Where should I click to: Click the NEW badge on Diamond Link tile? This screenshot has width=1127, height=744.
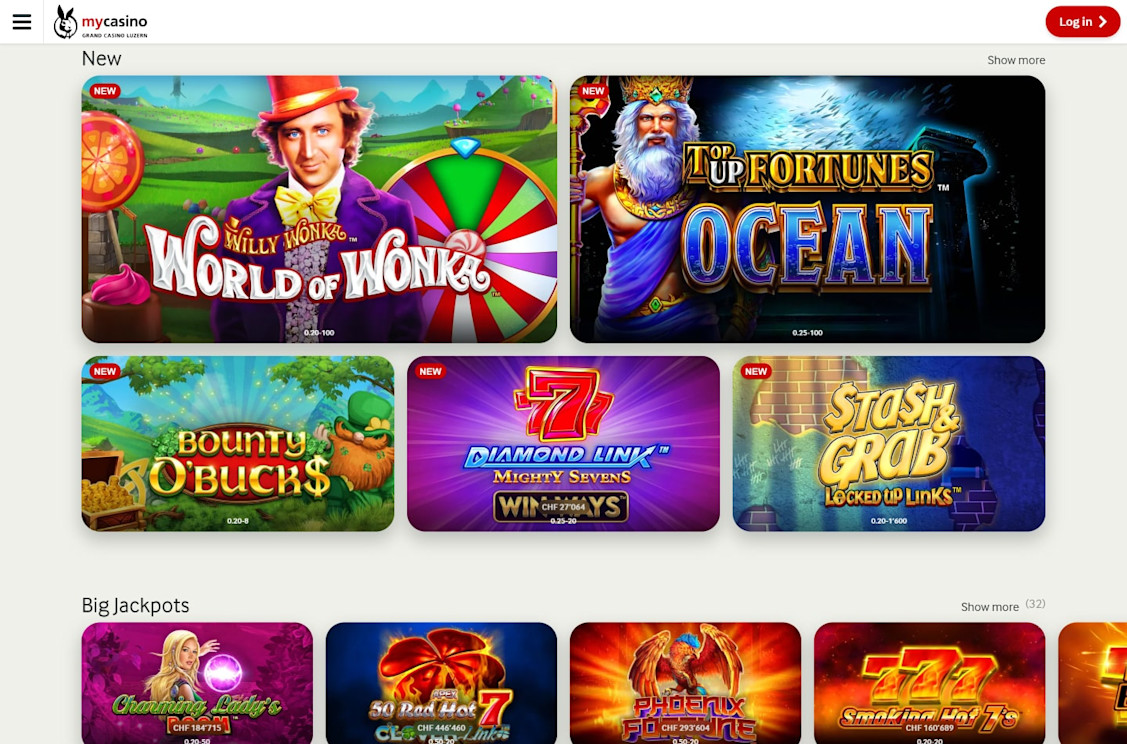click(431, 372)
